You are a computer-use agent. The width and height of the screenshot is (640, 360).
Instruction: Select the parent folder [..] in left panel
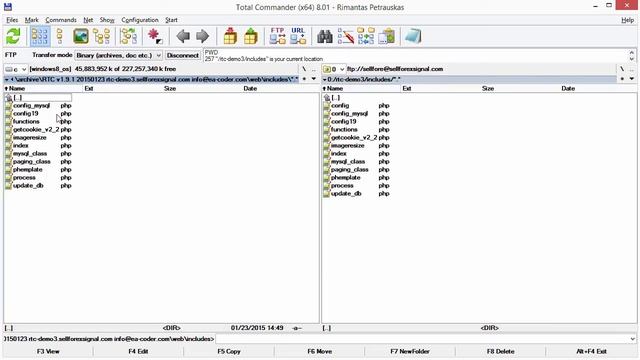coord(38,98)
